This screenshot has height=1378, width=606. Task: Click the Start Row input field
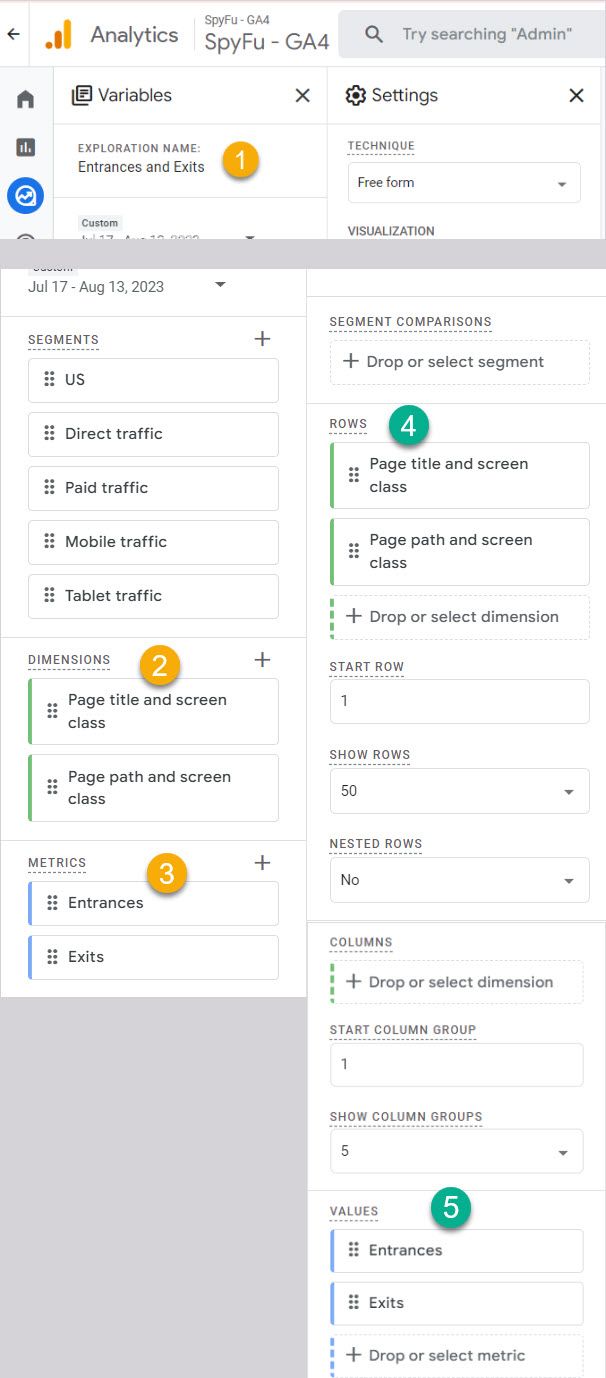(460, 701)
